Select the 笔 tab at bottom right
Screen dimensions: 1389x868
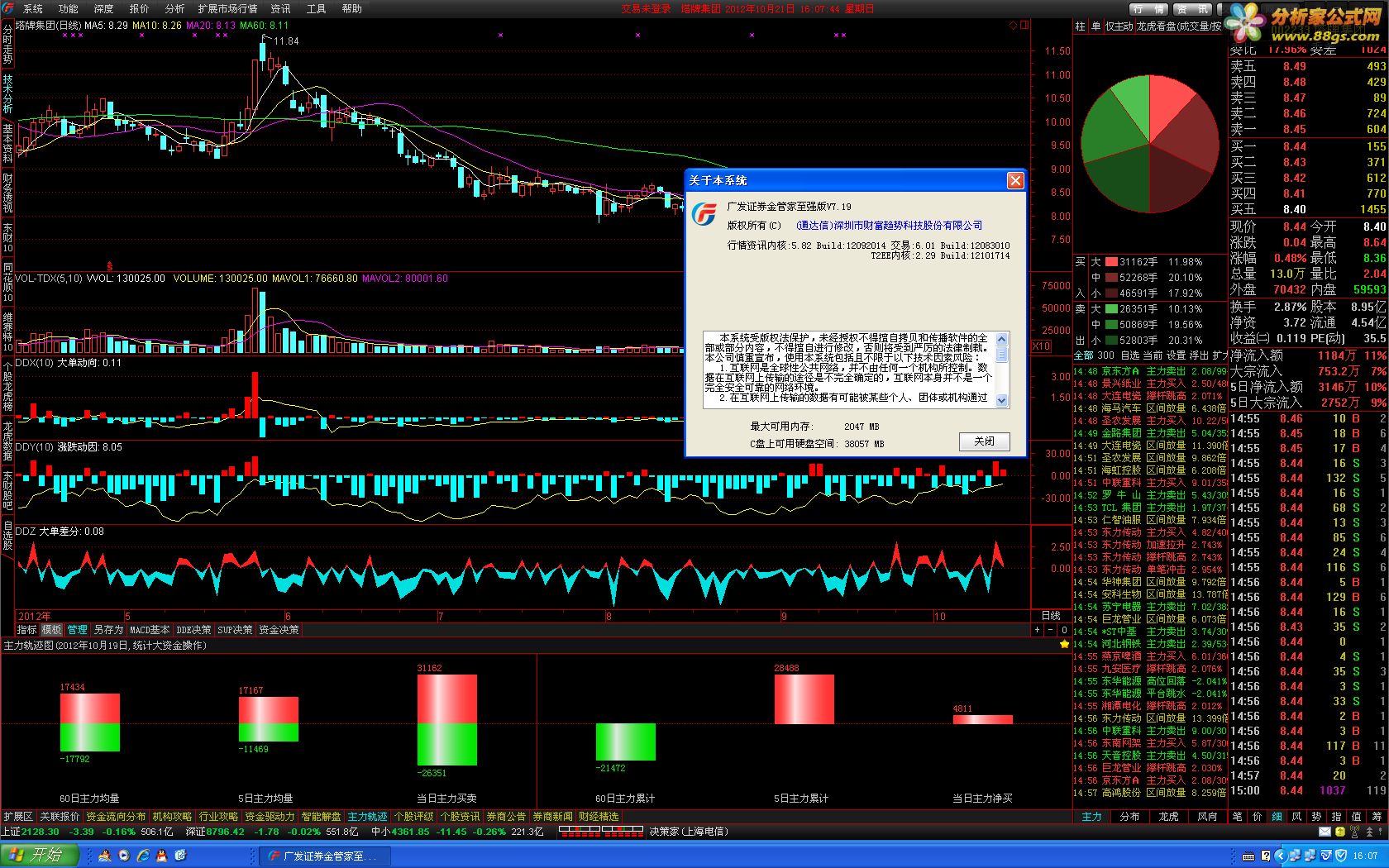pyautogui.click(x=1237, y=817)
